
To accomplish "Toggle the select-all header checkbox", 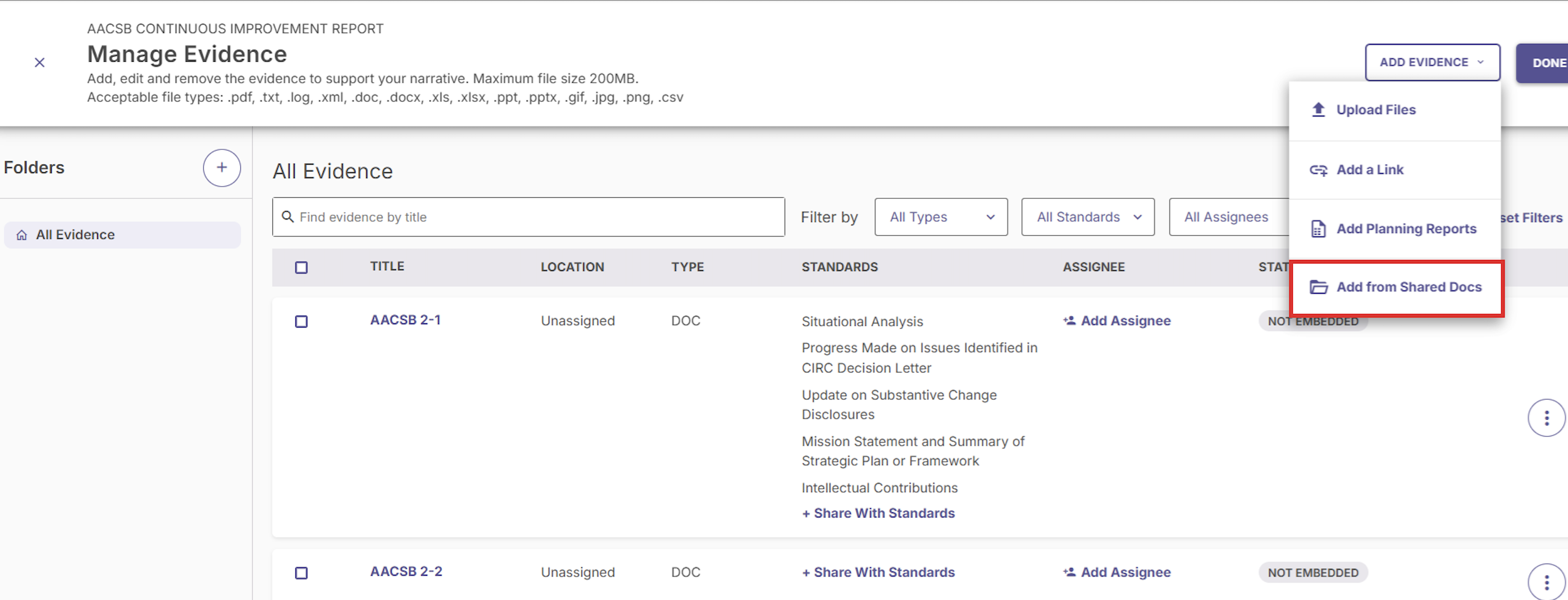I will 302,267.
